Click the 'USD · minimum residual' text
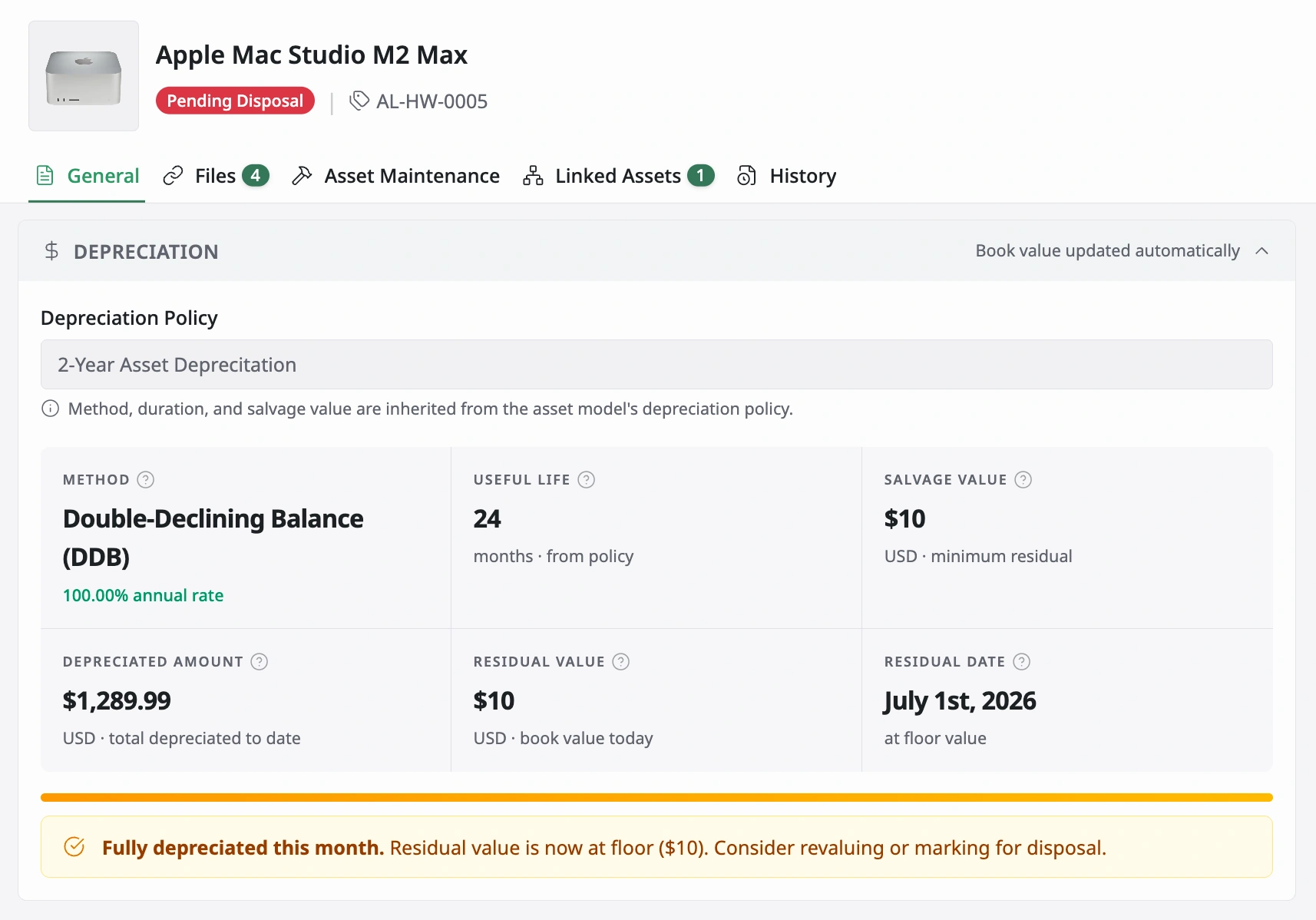This screenshot has width=1316, height=920. pos(978,556)
